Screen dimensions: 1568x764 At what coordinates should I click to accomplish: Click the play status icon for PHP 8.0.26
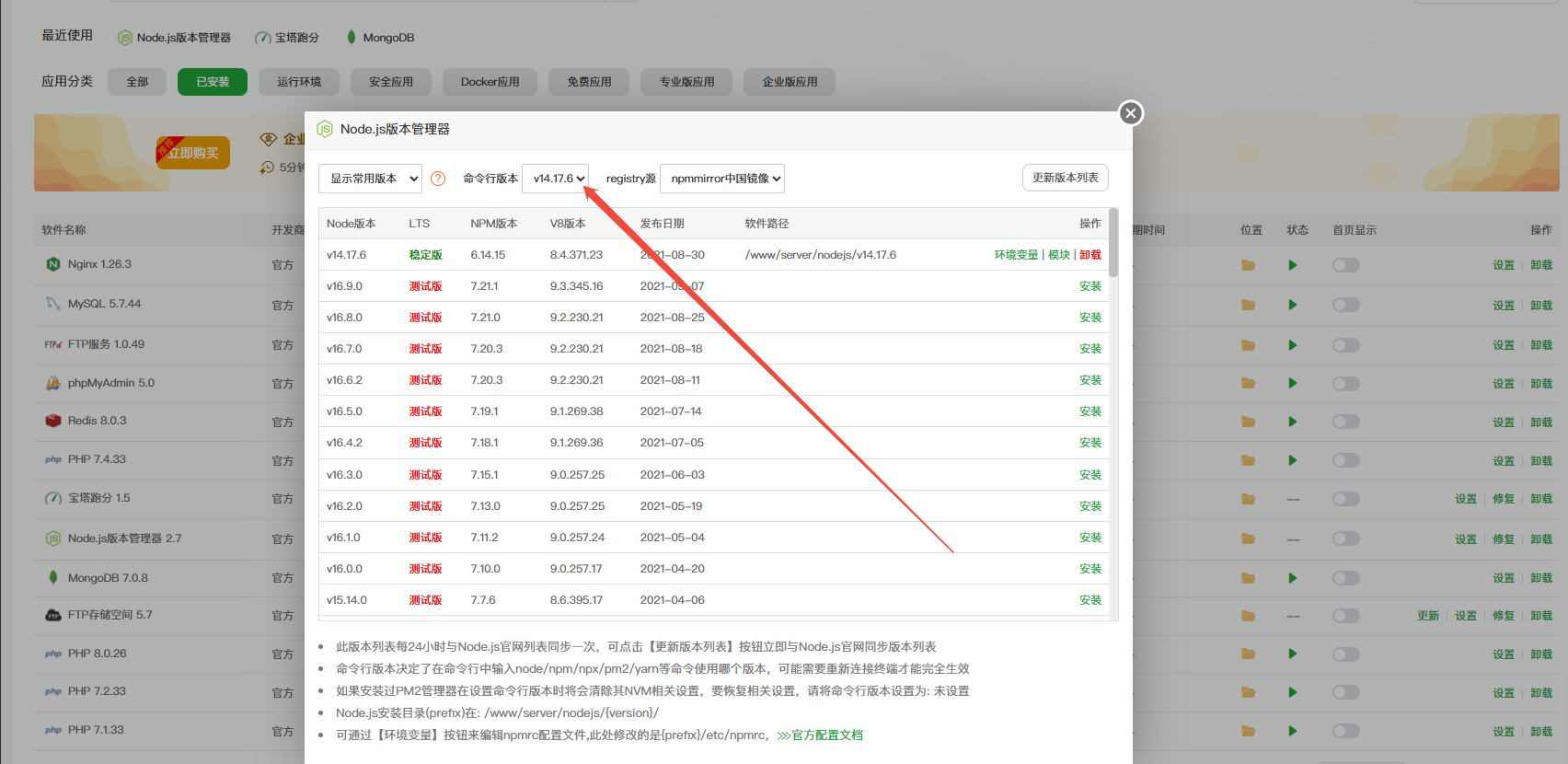pos(1292,654)
